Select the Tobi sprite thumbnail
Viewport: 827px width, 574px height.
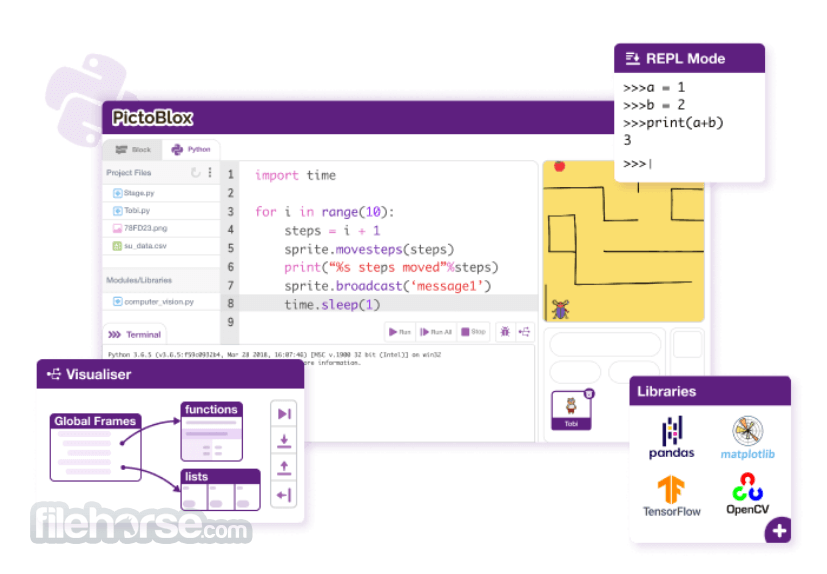tap(571, 410)
